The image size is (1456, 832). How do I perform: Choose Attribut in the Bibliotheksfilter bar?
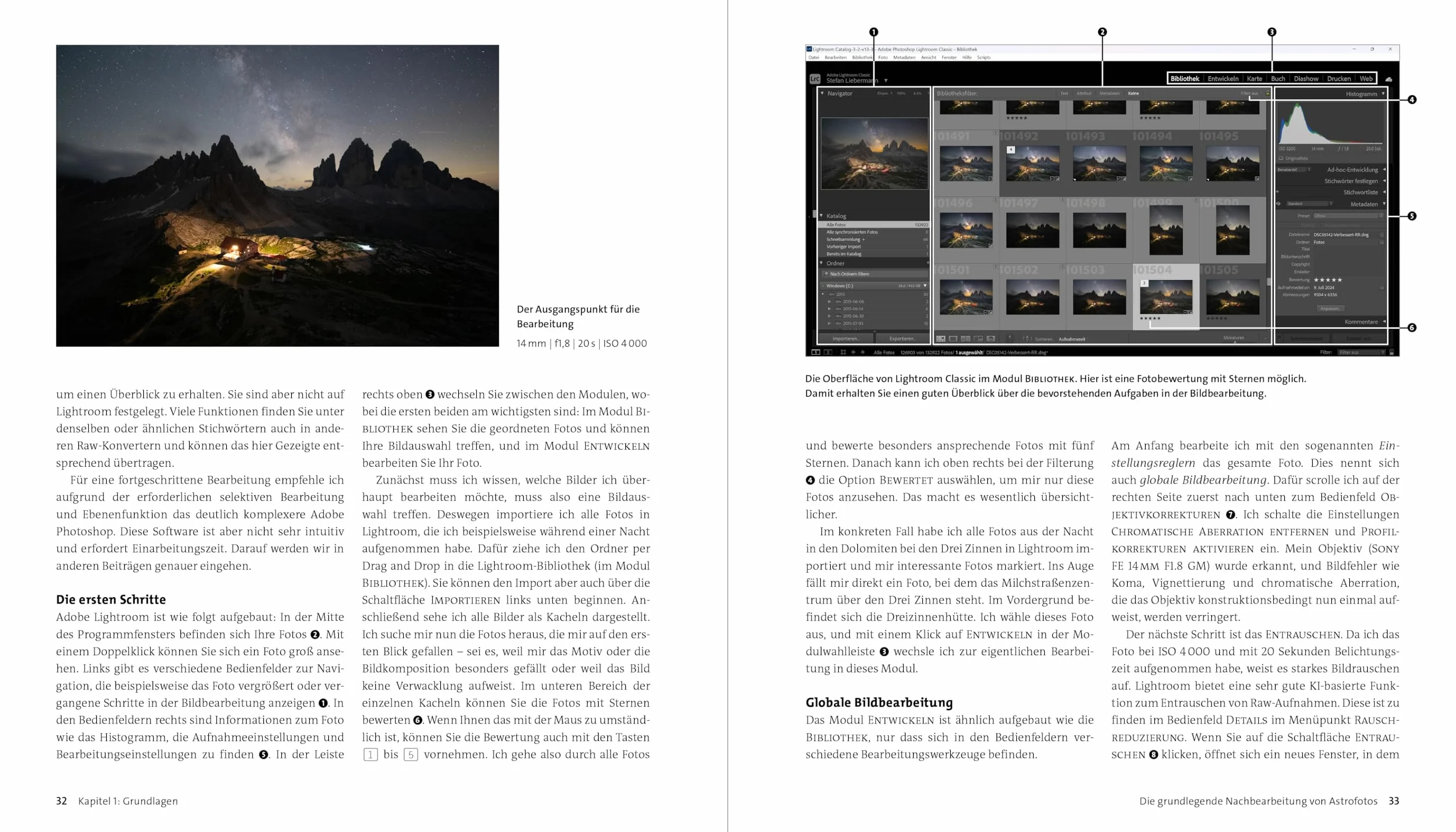[x=1084, y=93]
